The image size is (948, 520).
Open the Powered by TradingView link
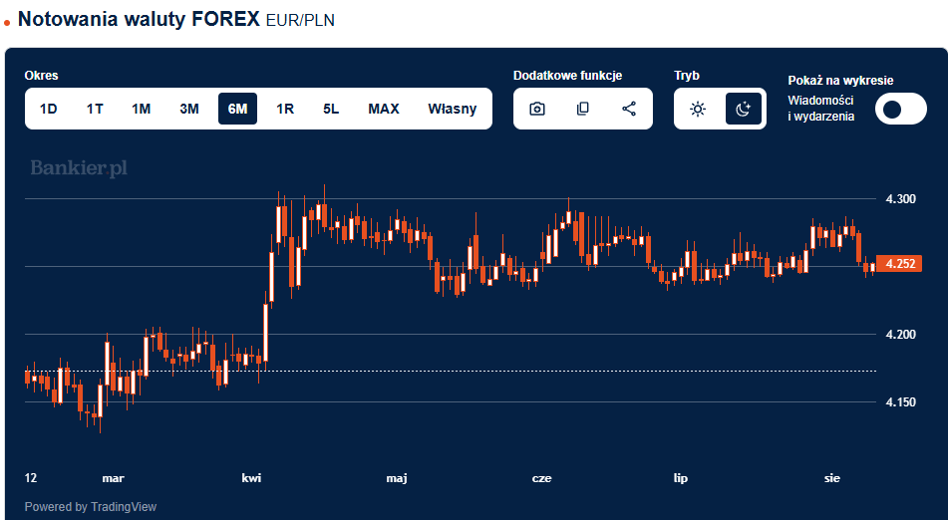click(x=91, y=507)
